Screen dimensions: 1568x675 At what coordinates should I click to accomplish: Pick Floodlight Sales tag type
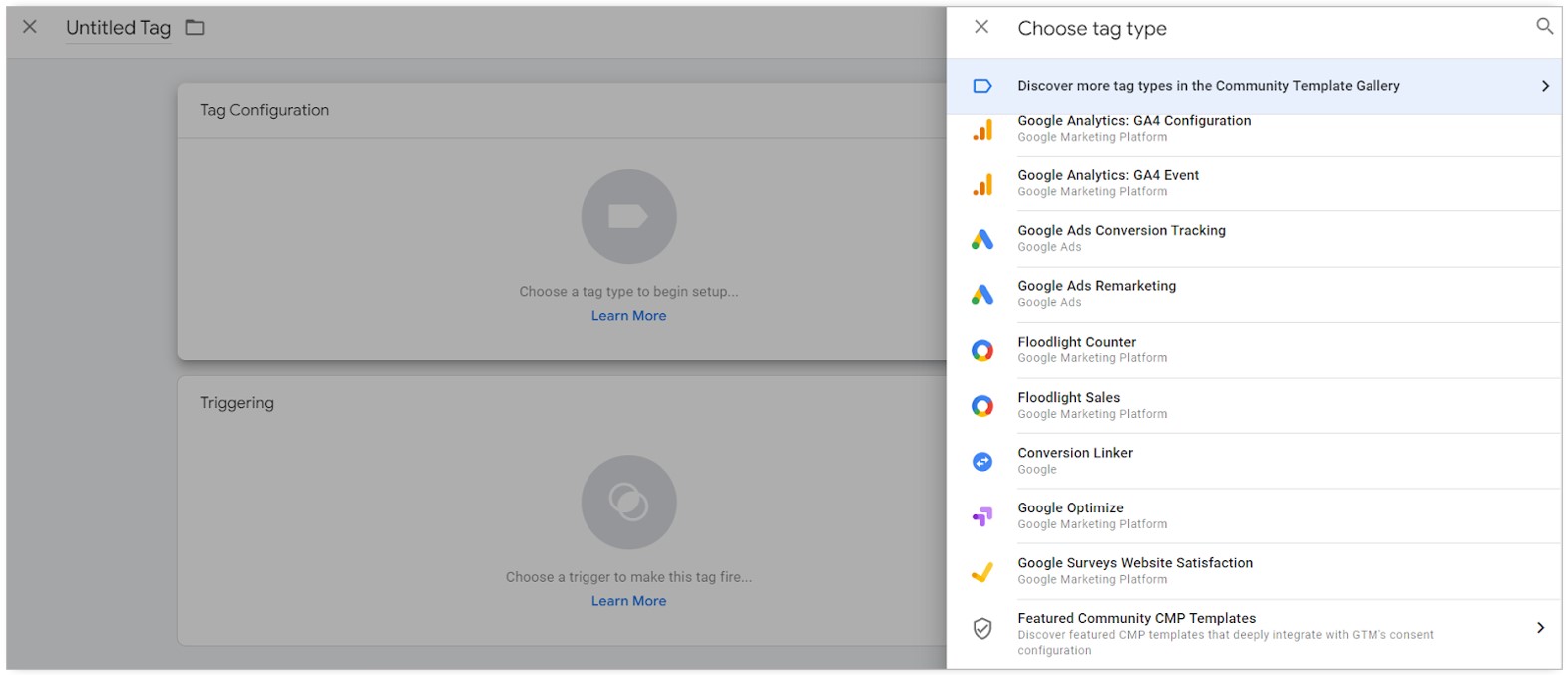(1254, 405)
